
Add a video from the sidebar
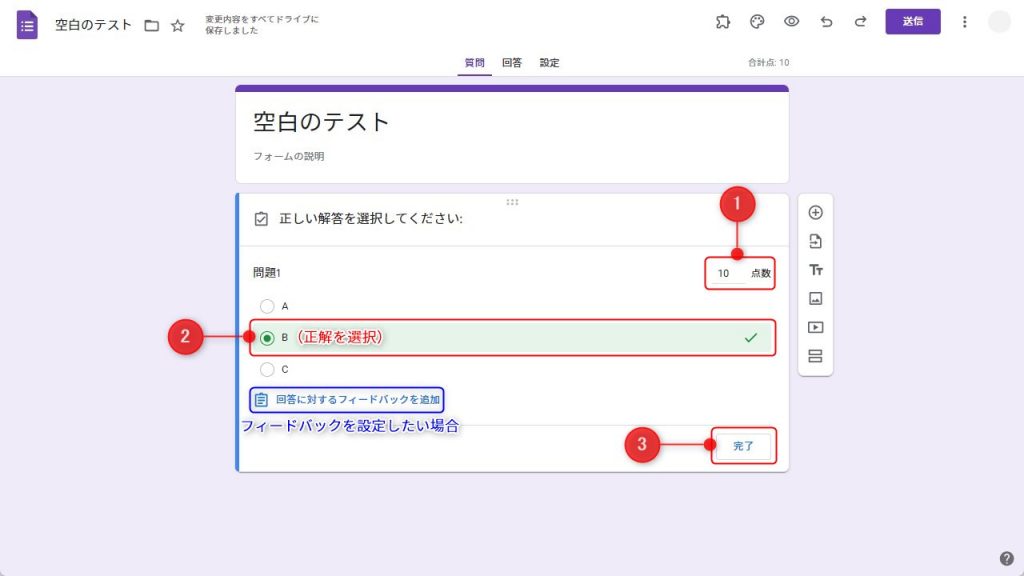(816, 327)
